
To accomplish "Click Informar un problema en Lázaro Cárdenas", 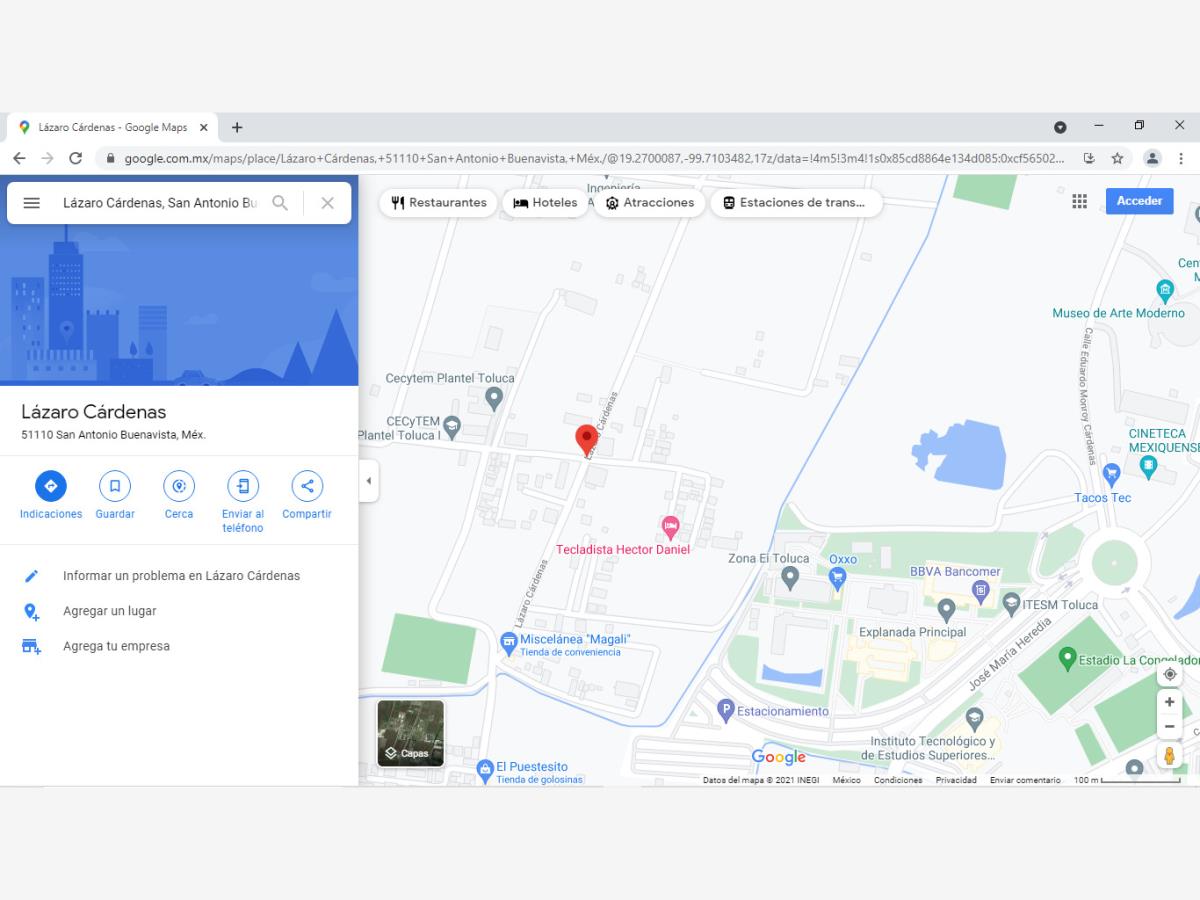I will click(x=179, y=576).
